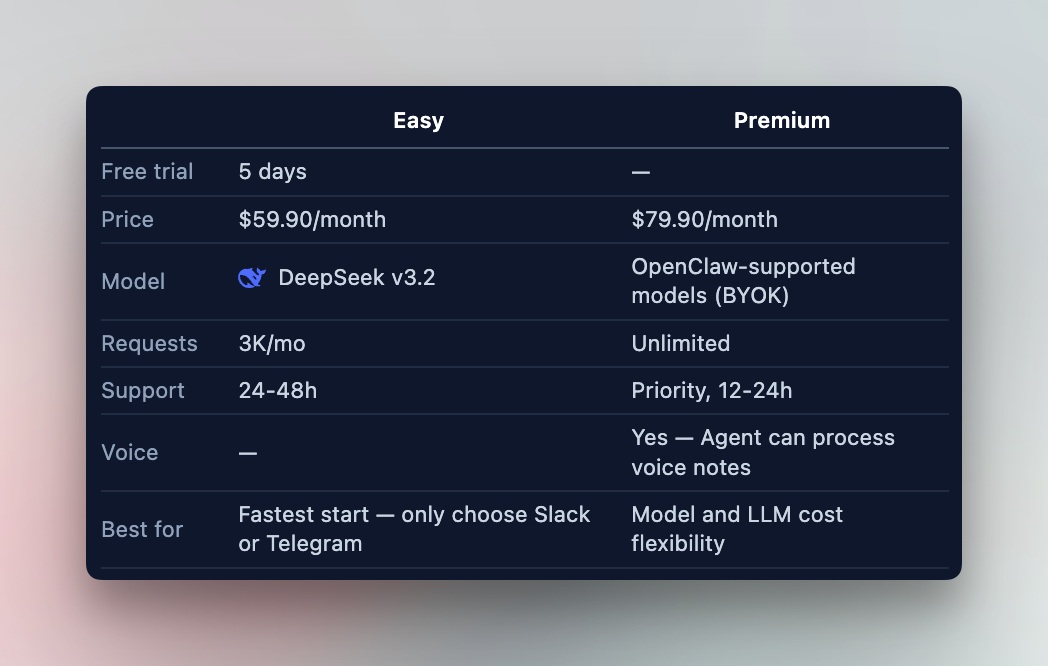Viewport: 1048px width, 666px height.
Task: Select the Premium column header
Action: (x=782, y=121)
